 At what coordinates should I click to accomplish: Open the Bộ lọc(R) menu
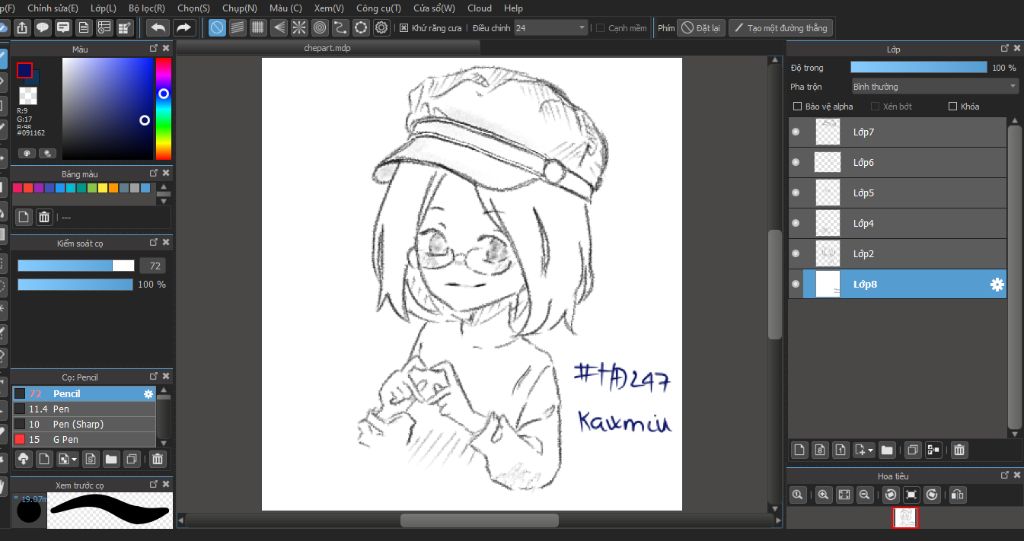146,8
